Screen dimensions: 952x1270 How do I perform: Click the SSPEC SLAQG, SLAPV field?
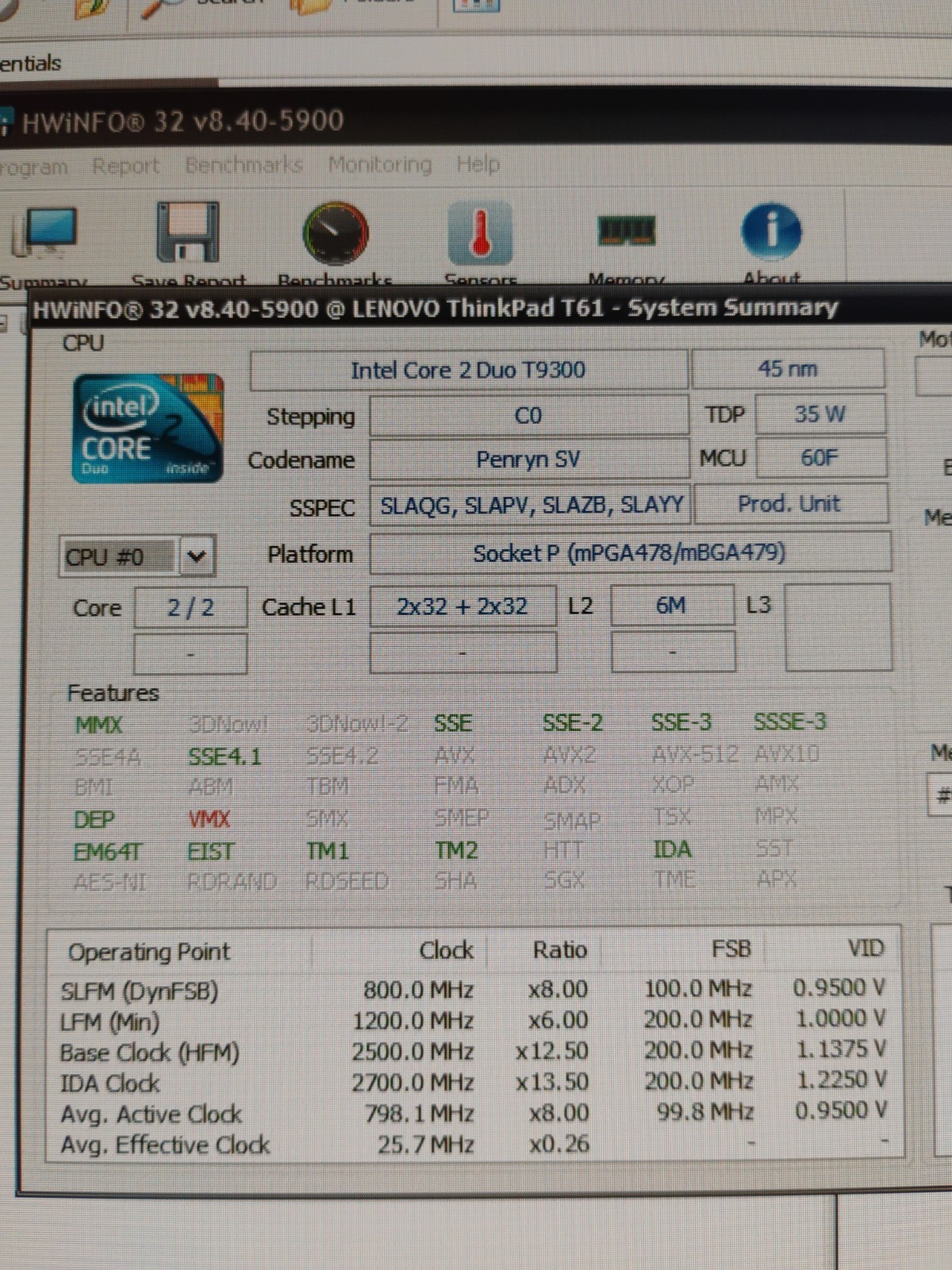click(532, 505)
